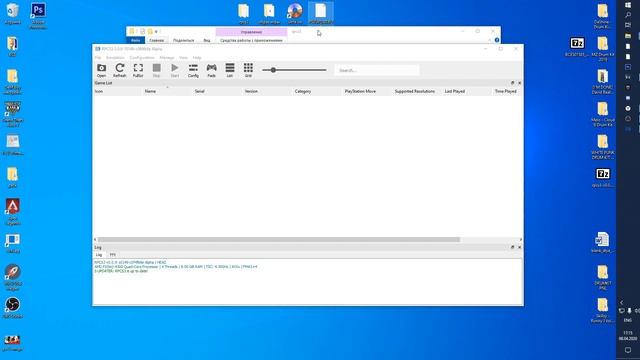640x360 pixels.
Task: Select the OBS Studio desktop icon
Action: 13,308
